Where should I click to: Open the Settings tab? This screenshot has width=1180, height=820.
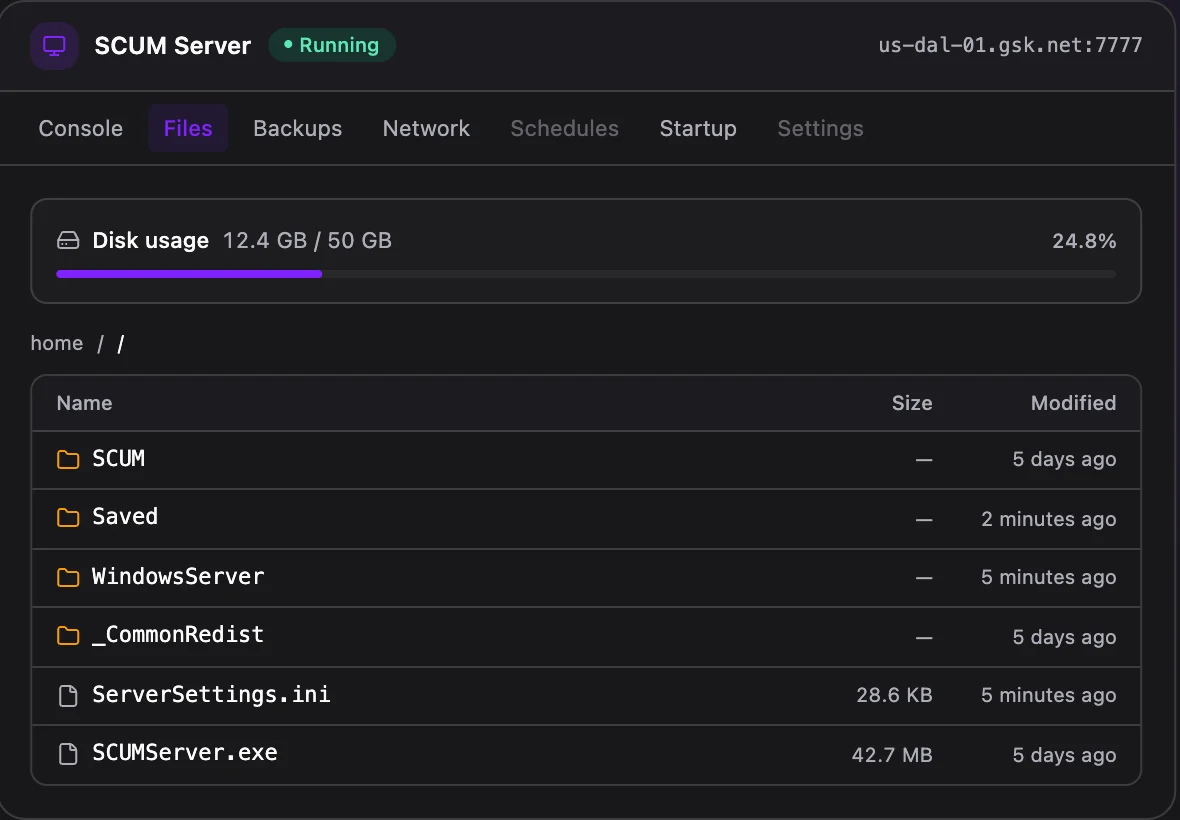pyautogui.click(x=820, y=129)
